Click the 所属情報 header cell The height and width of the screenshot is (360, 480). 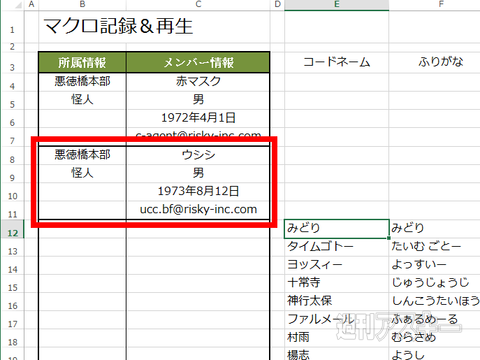(x=82, y=62)
